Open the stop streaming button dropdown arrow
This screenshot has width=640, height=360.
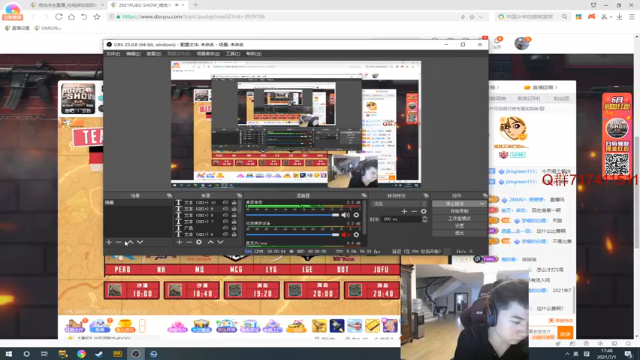tap(482, 203)
